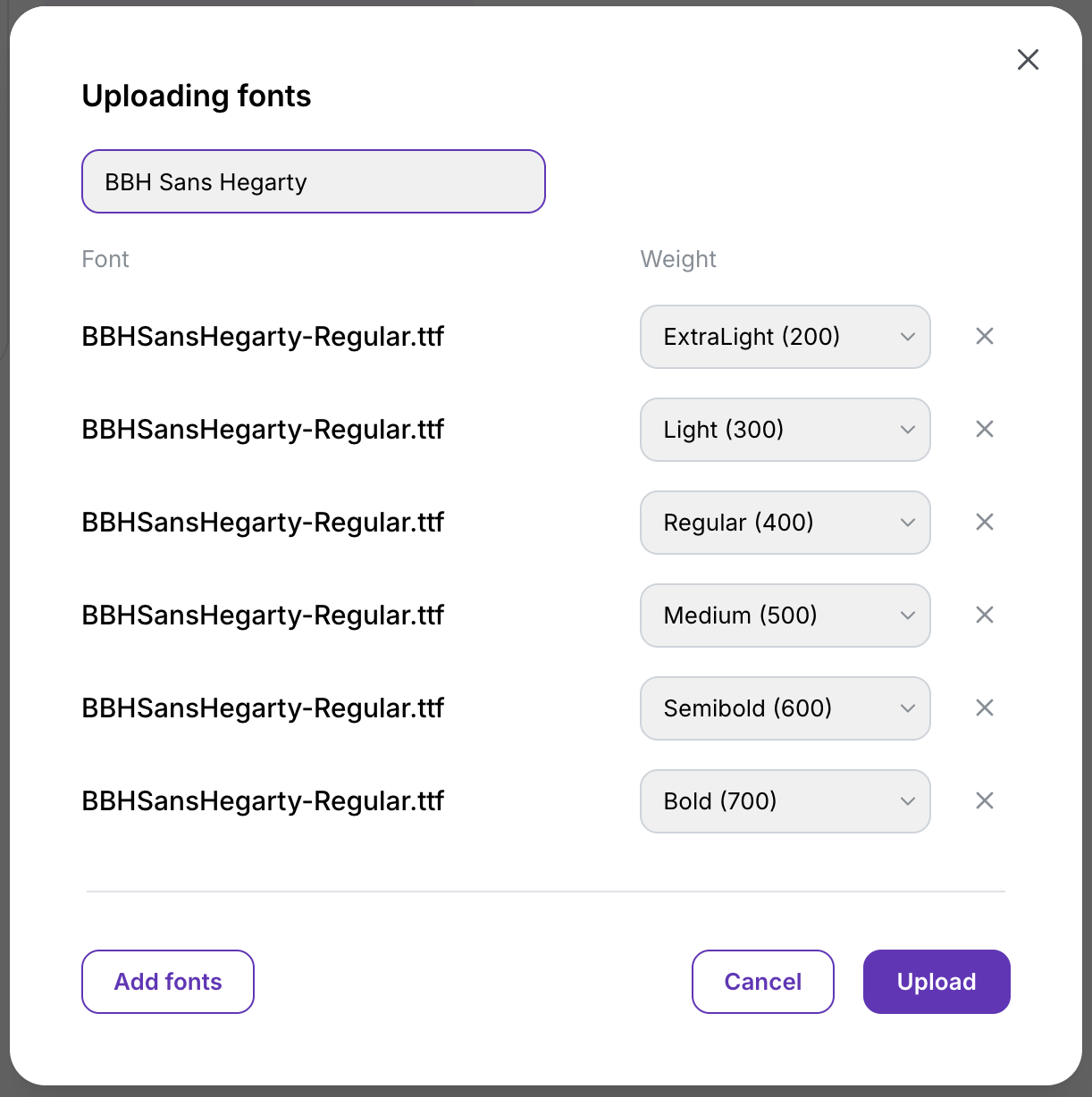
Task: Expand the Light (300) weight selector
Action: click(785, 430)
